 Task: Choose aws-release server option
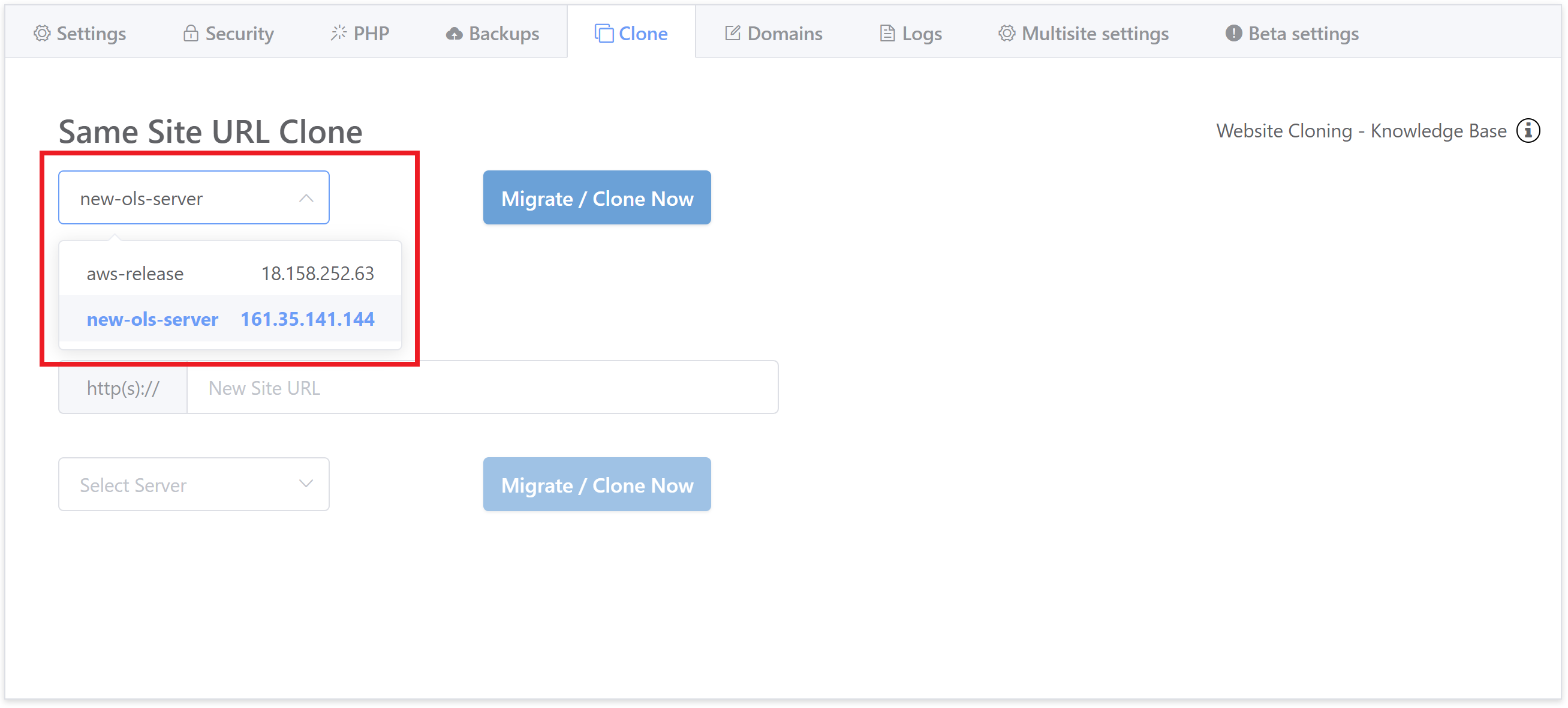point(230,274)
